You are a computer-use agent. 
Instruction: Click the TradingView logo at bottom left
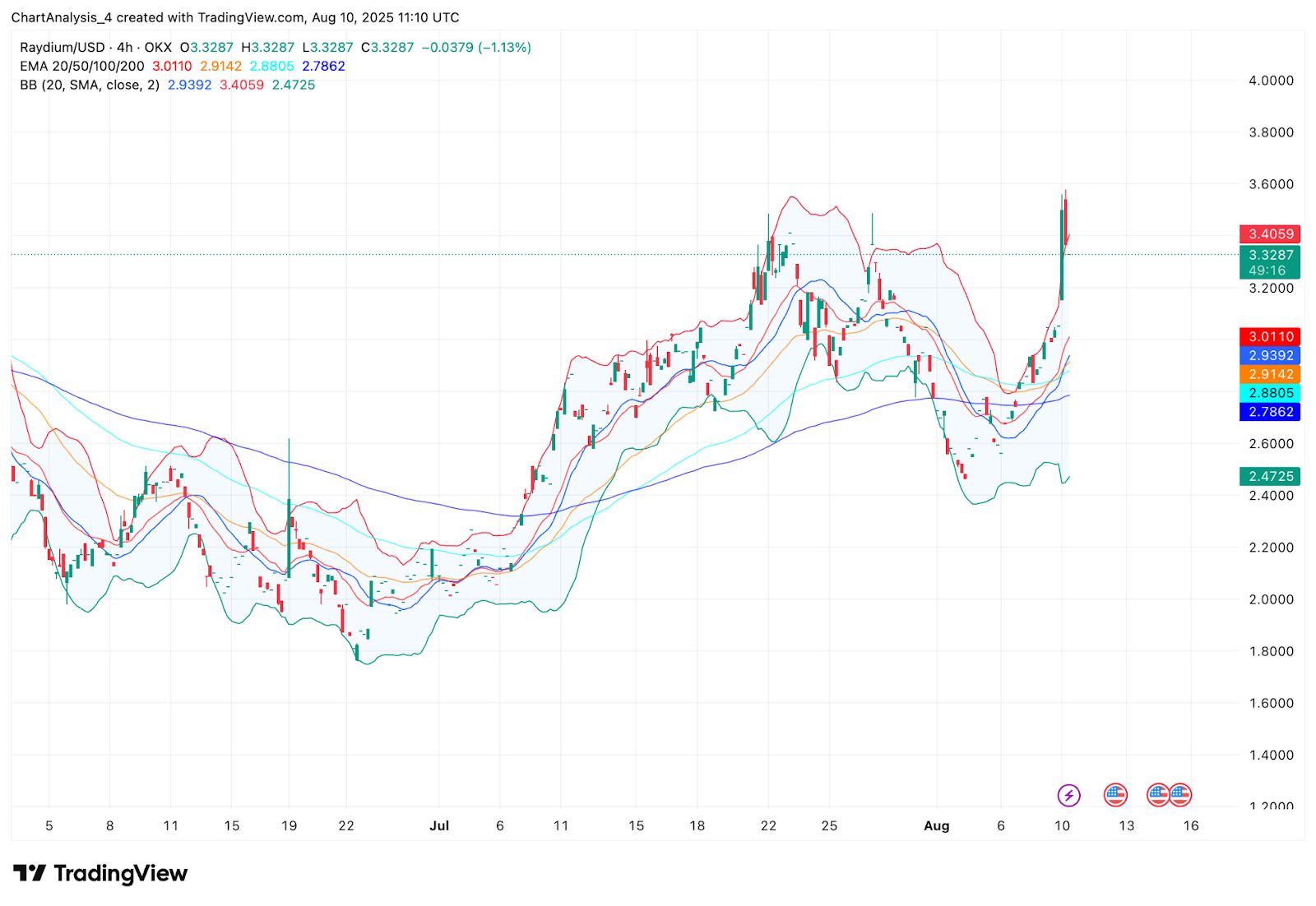coord(100,873)
